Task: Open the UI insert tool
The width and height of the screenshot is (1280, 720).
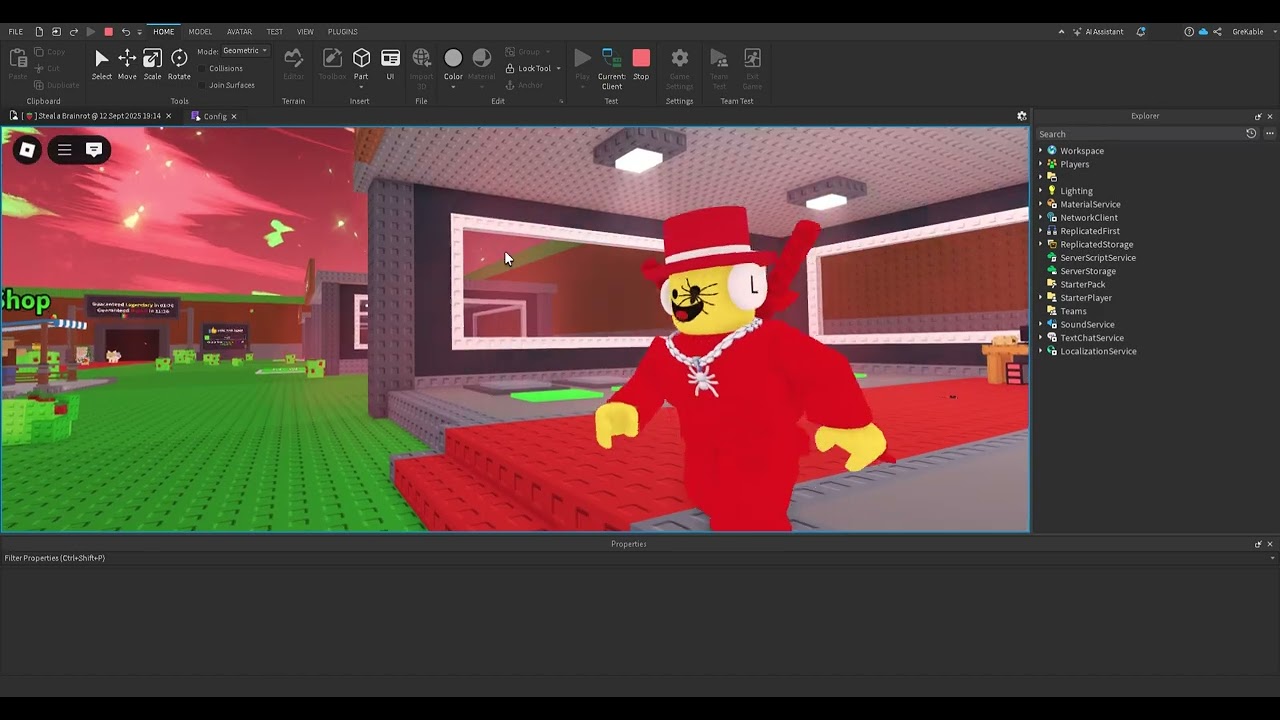Action: click(x=390, y=58)
